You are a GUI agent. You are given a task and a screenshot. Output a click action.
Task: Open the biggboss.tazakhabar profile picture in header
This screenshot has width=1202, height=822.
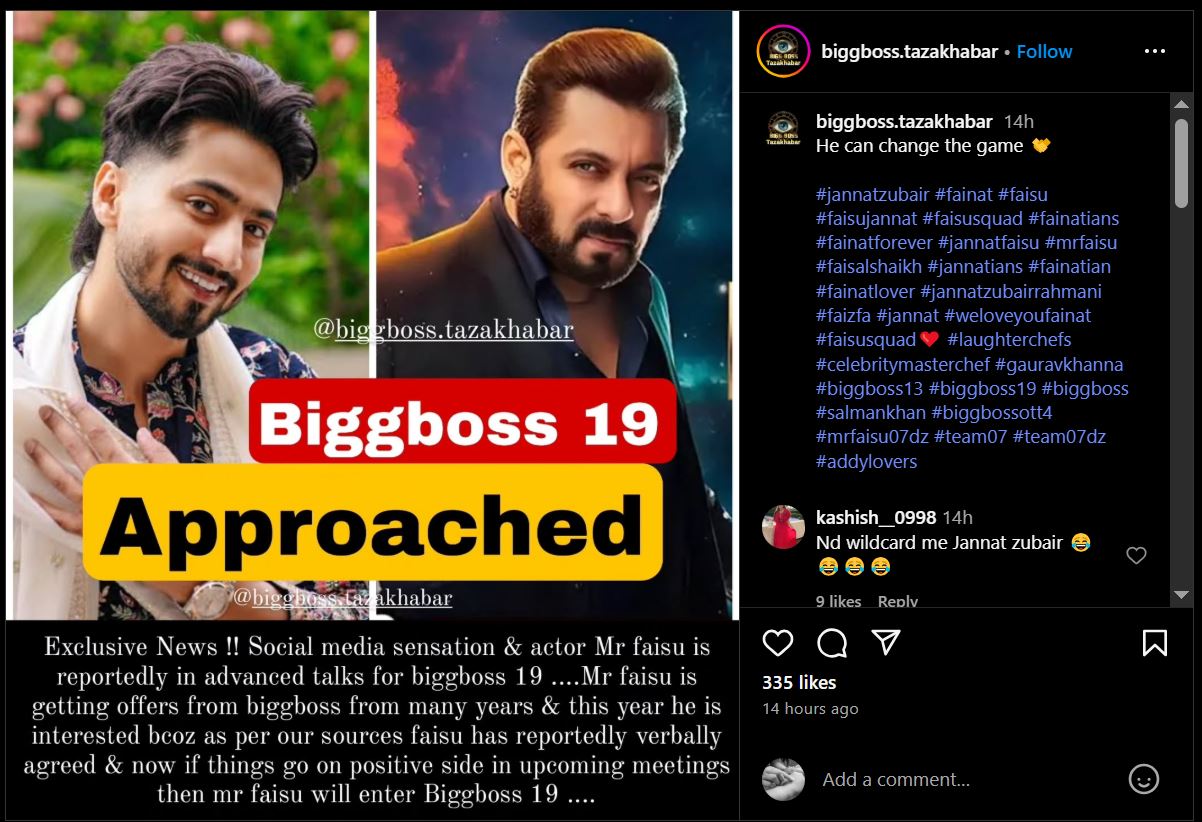click(x=783, y=51)
